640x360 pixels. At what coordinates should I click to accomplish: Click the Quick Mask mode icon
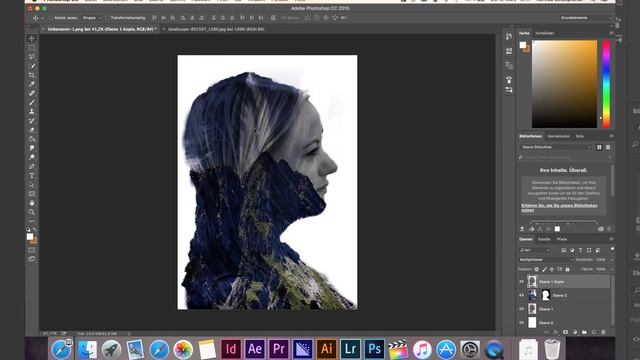[32, 250]
